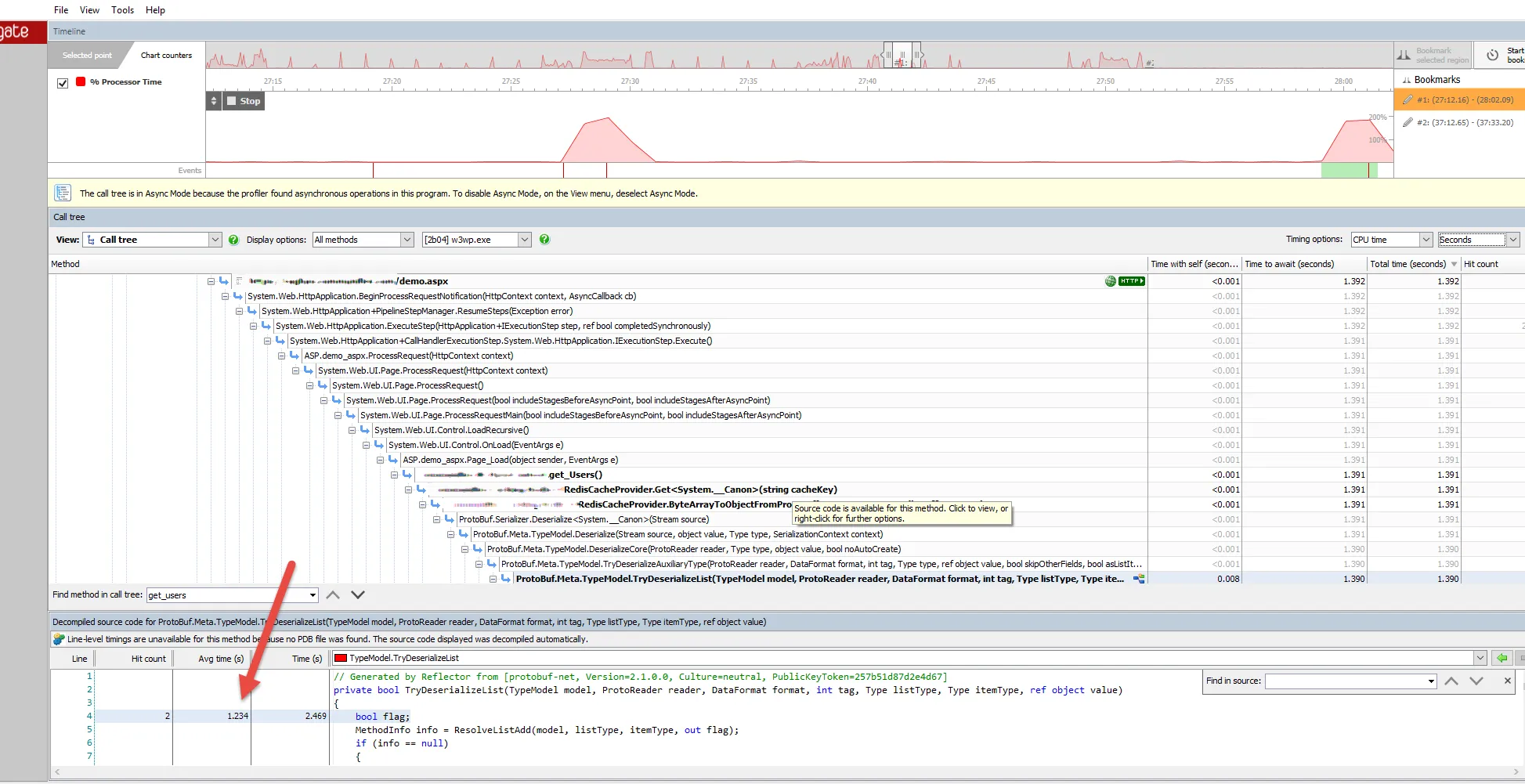Select the System.Web.UI.Page.ProcessRequest() row

point(599,385)
